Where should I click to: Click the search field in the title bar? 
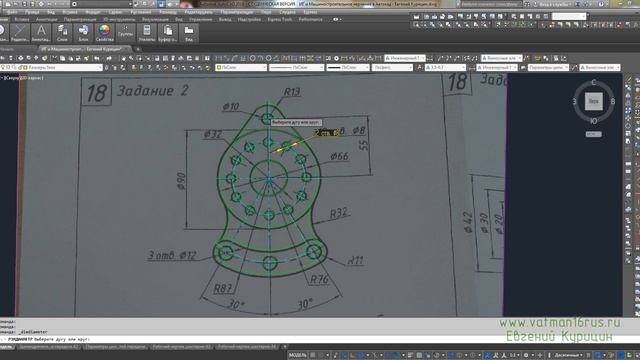coord(491,4)
